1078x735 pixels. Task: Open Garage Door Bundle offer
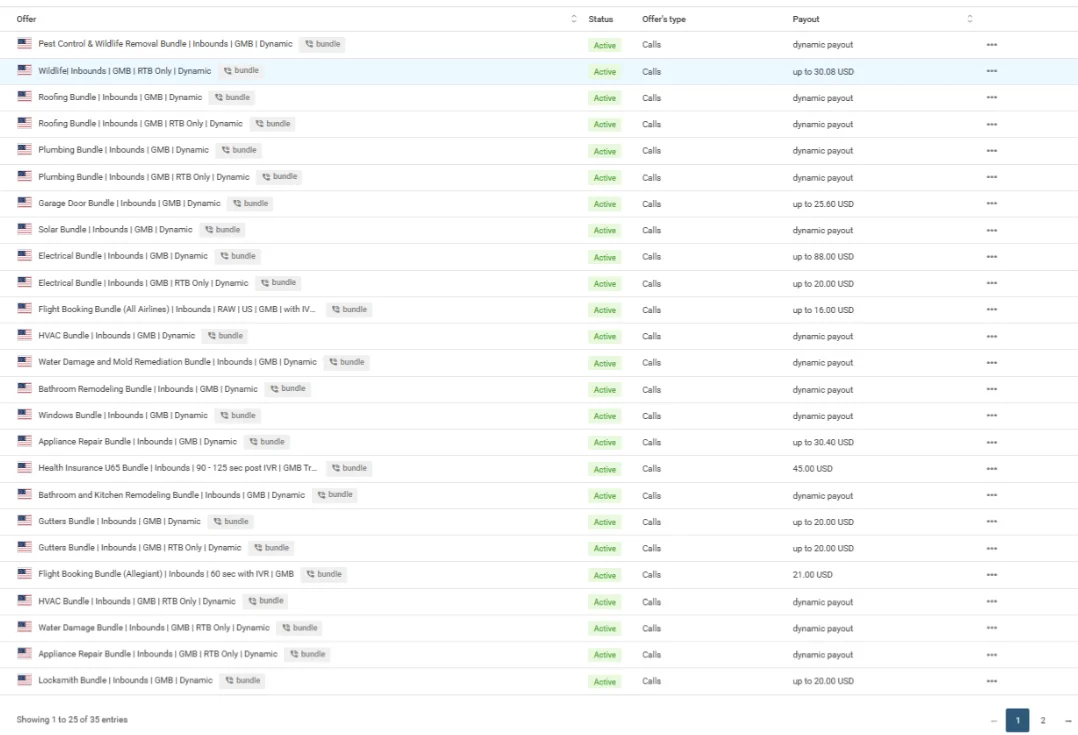pos(129,204)
